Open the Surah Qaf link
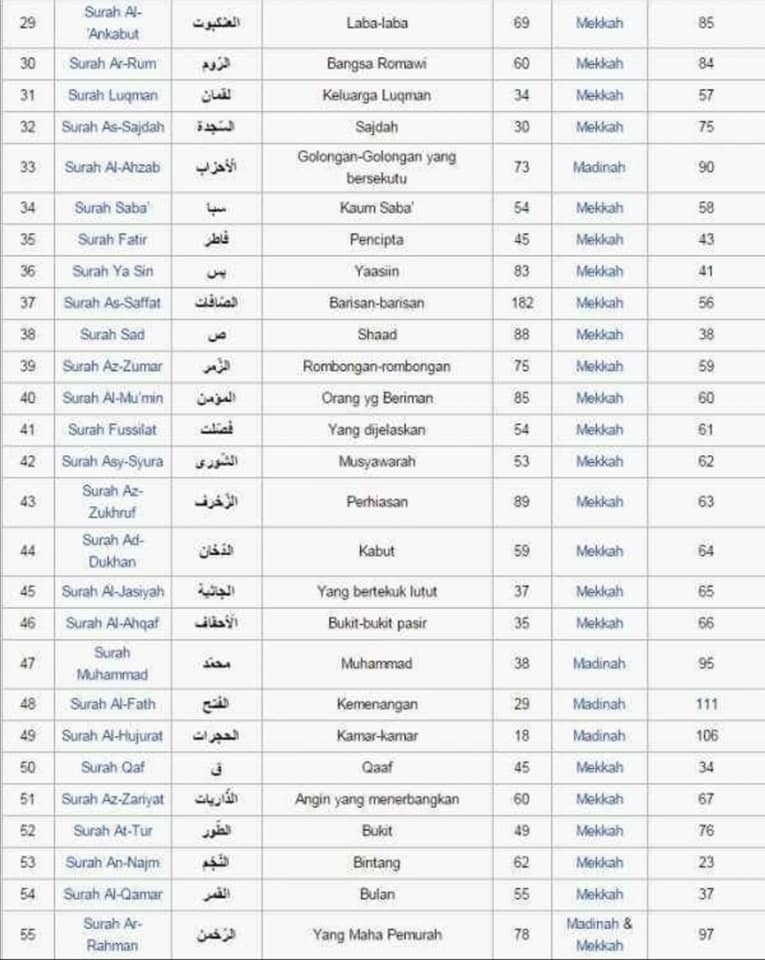 [x=113, y=768]
